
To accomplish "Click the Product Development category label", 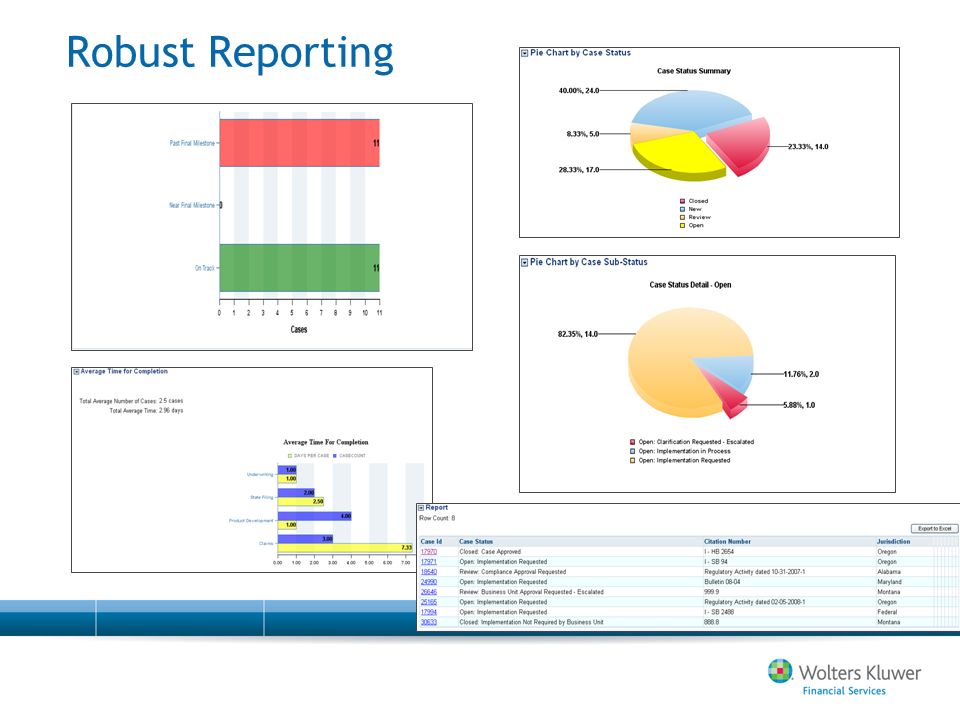I will click(251, 520).
